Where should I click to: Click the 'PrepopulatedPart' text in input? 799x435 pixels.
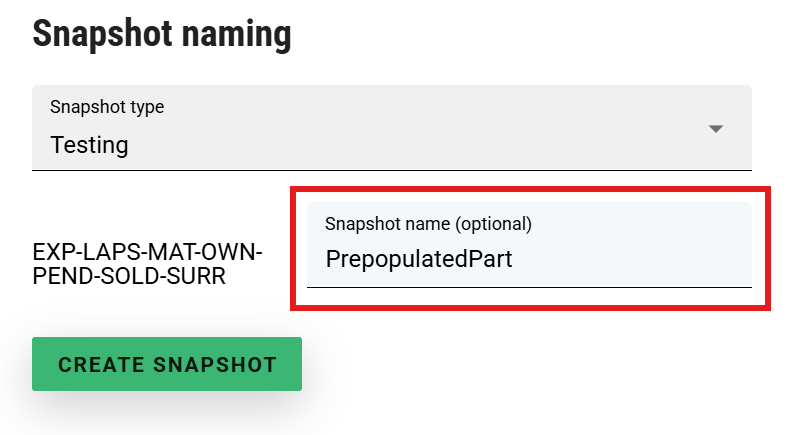click(419, 260)
